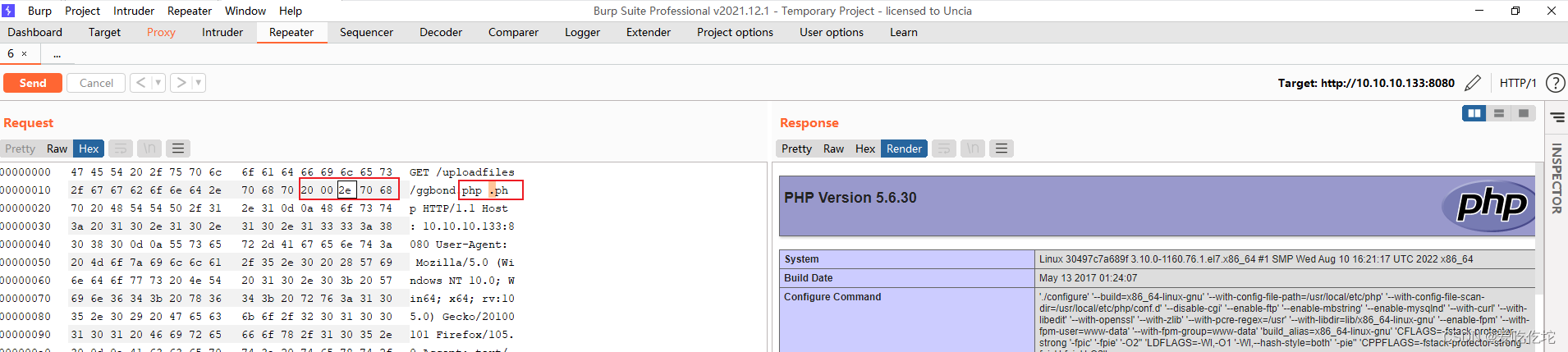Image resolution: width=1568 pixels, height=352 pixels.
Task: Open the Target tab
Action: (104, 32)
